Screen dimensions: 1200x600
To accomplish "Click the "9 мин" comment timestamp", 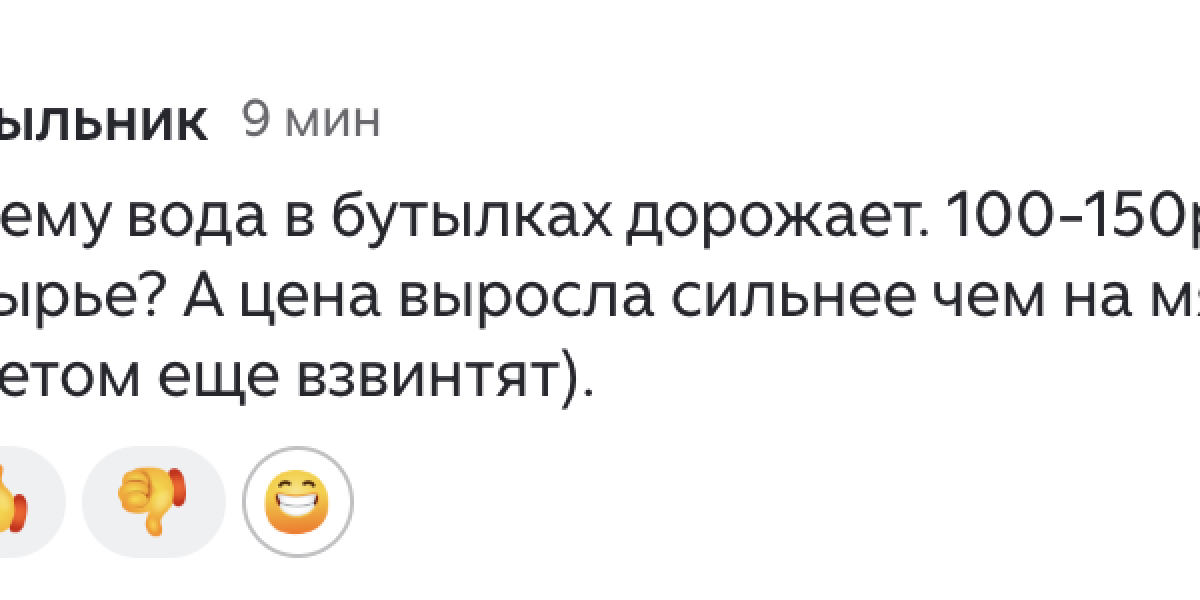I will pos(311,122).
